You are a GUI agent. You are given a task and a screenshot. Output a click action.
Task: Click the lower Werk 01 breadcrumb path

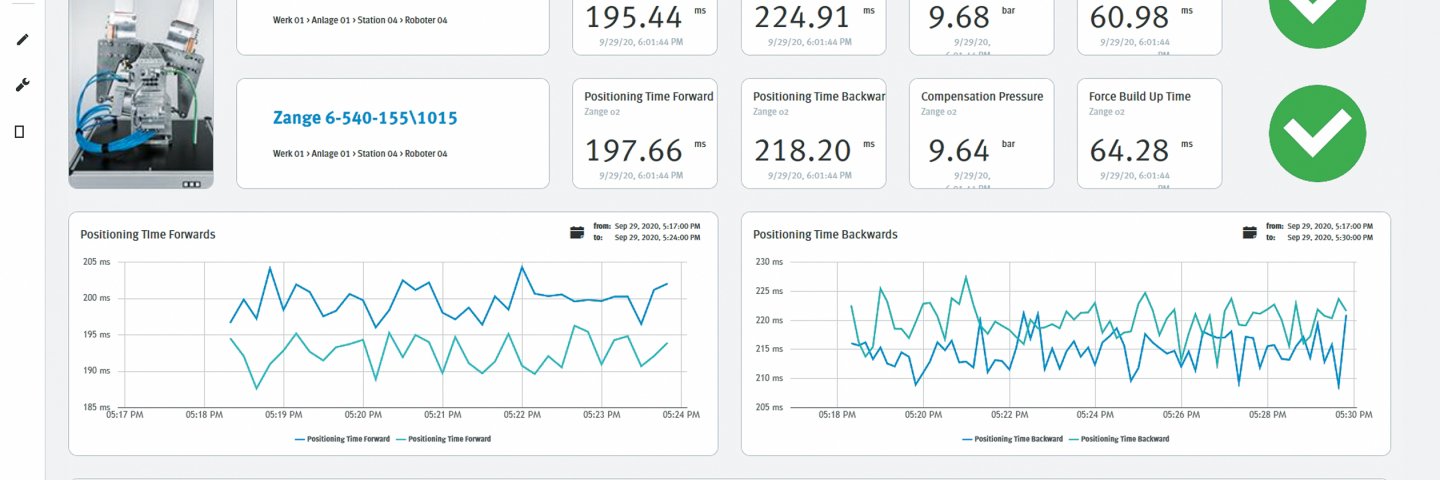(360, 154)
